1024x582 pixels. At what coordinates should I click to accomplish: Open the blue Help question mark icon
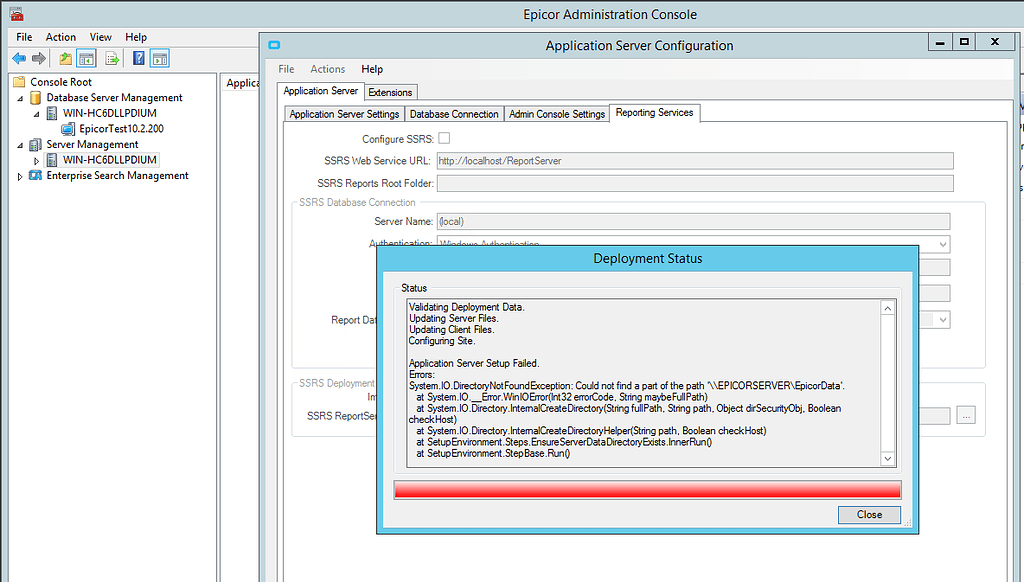pyautogui.click(x=139, y=59)
